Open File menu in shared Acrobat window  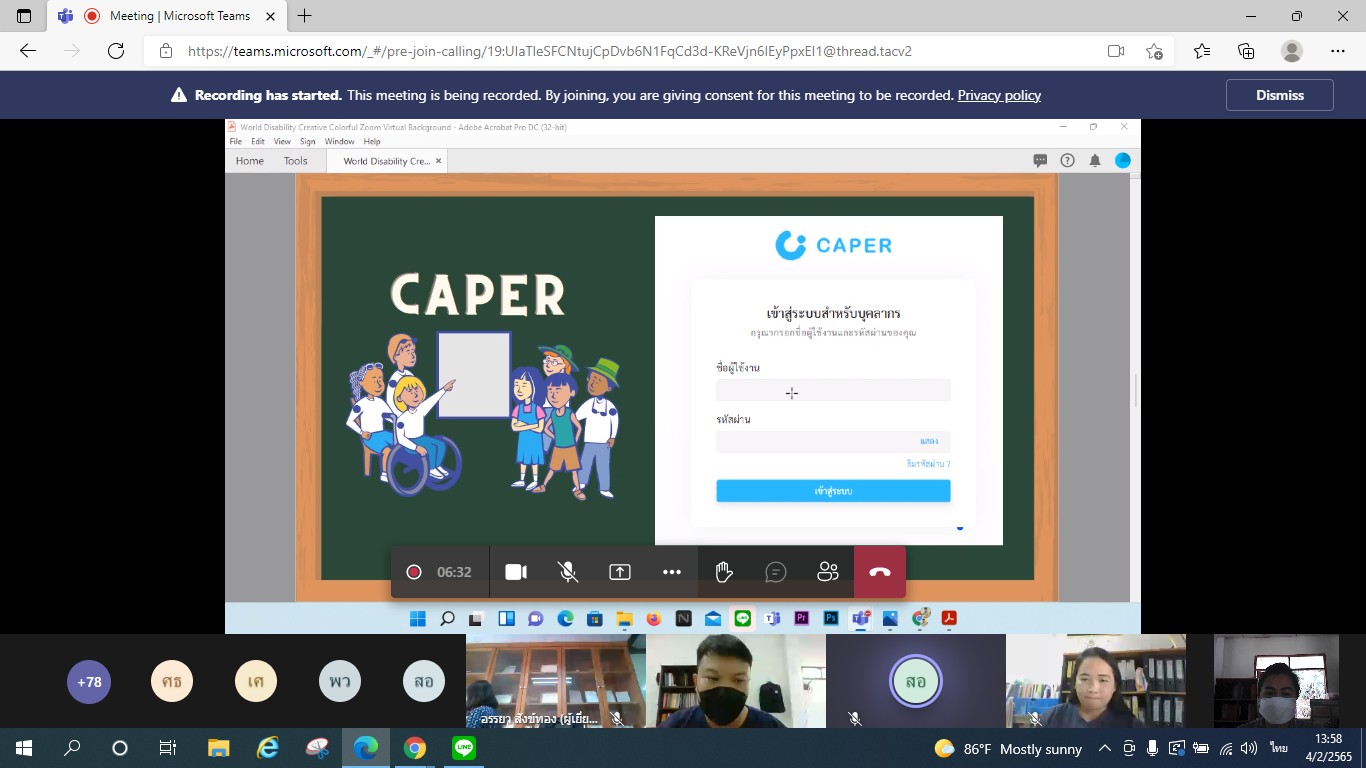236,142
